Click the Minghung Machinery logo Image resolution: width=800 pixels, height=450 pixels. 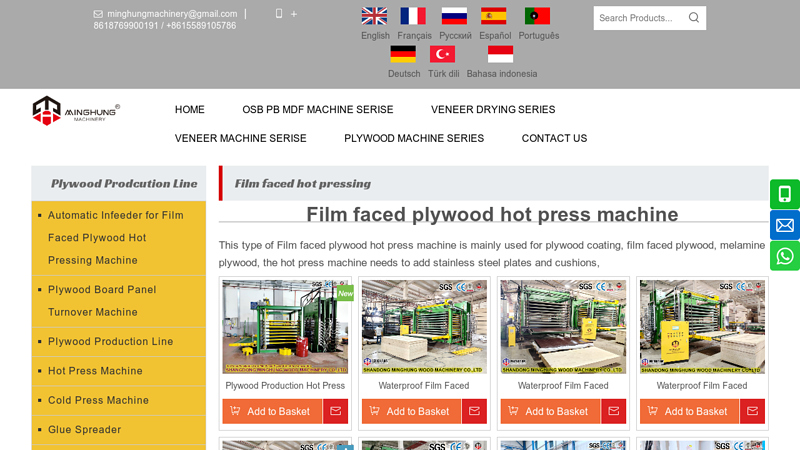point(76,111)
